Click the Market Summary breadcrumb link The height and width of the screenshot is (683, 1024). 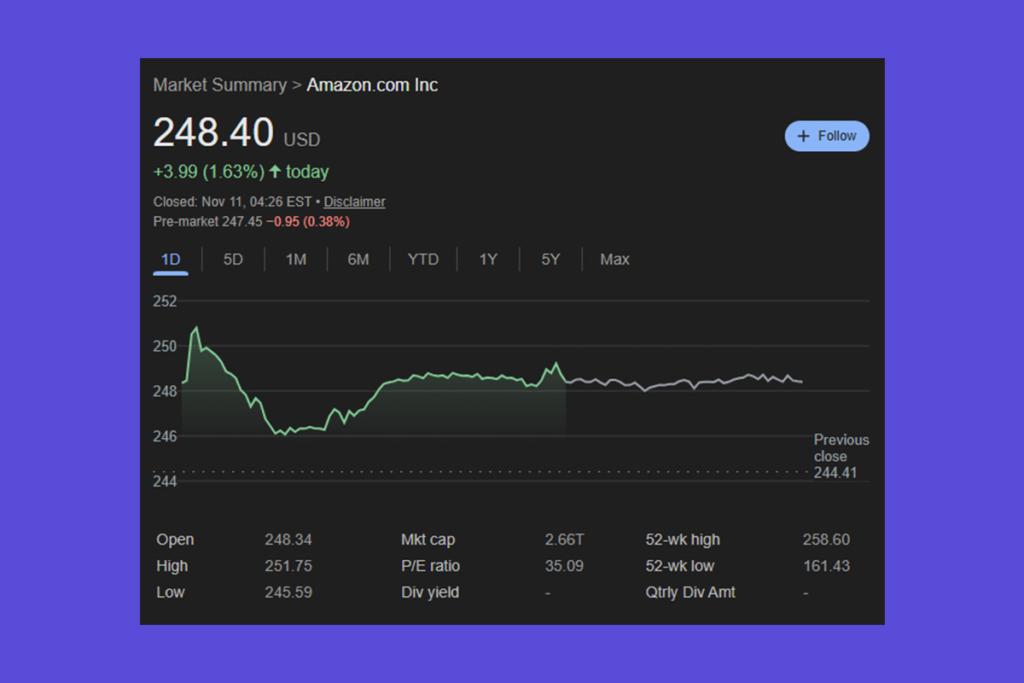pyautogui.click(x=220, y=85)
